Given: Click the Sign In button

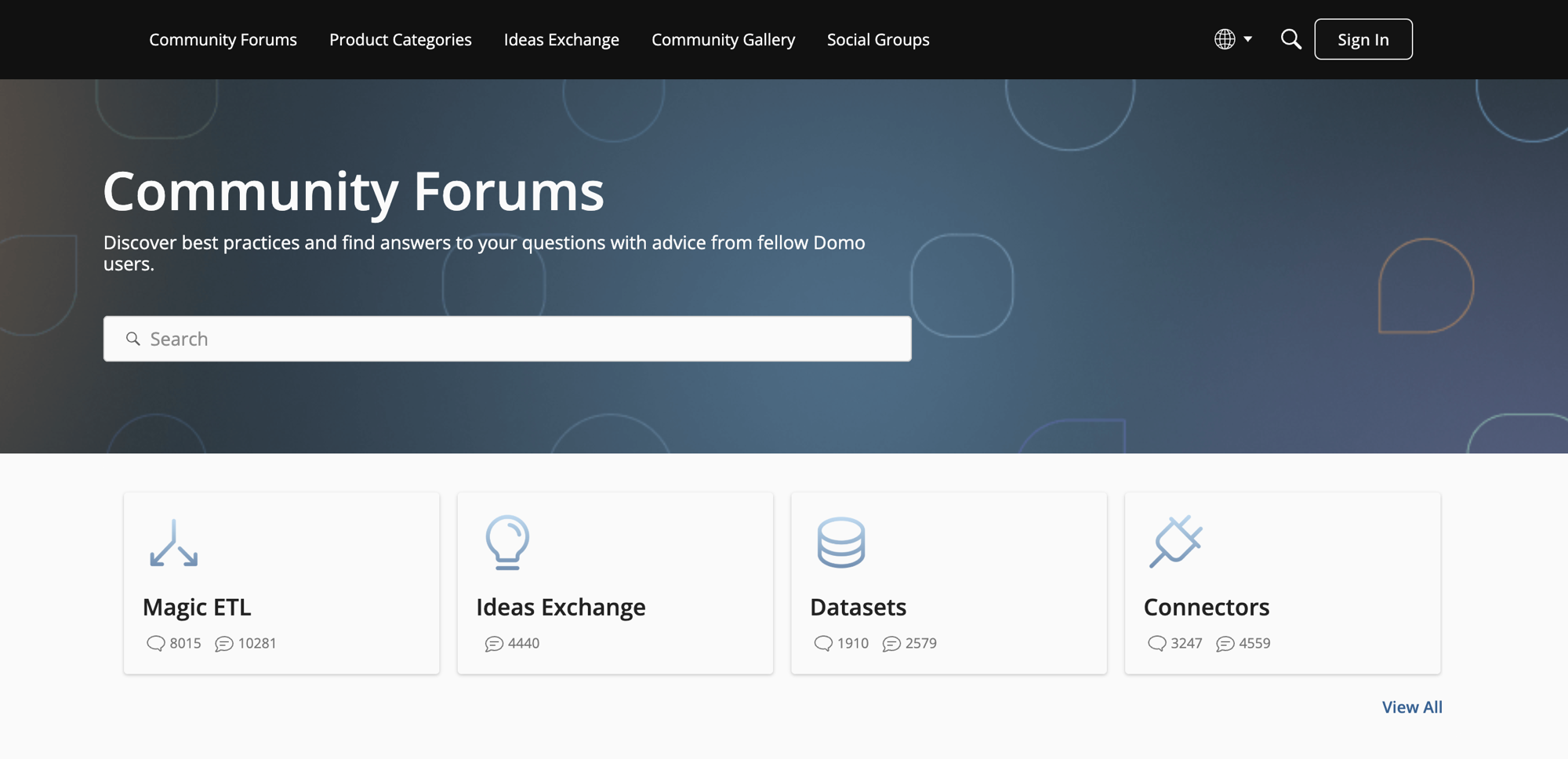Looking at the screenshot, I should pos(1363,39).
